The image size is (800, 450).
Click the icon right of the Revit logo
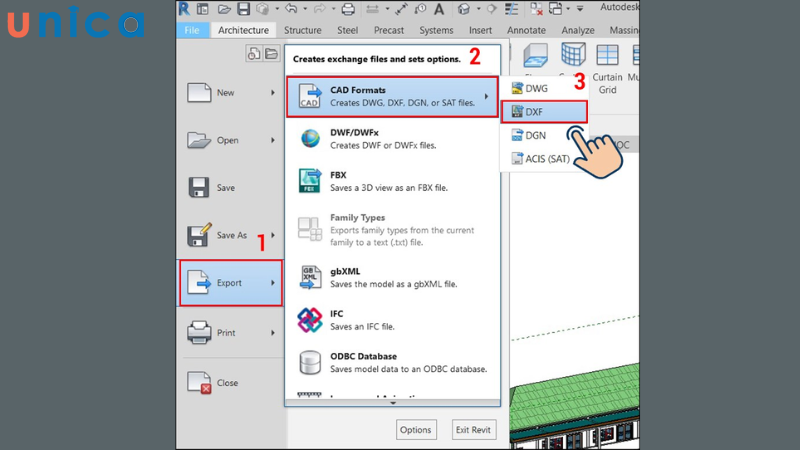point(203,9)
